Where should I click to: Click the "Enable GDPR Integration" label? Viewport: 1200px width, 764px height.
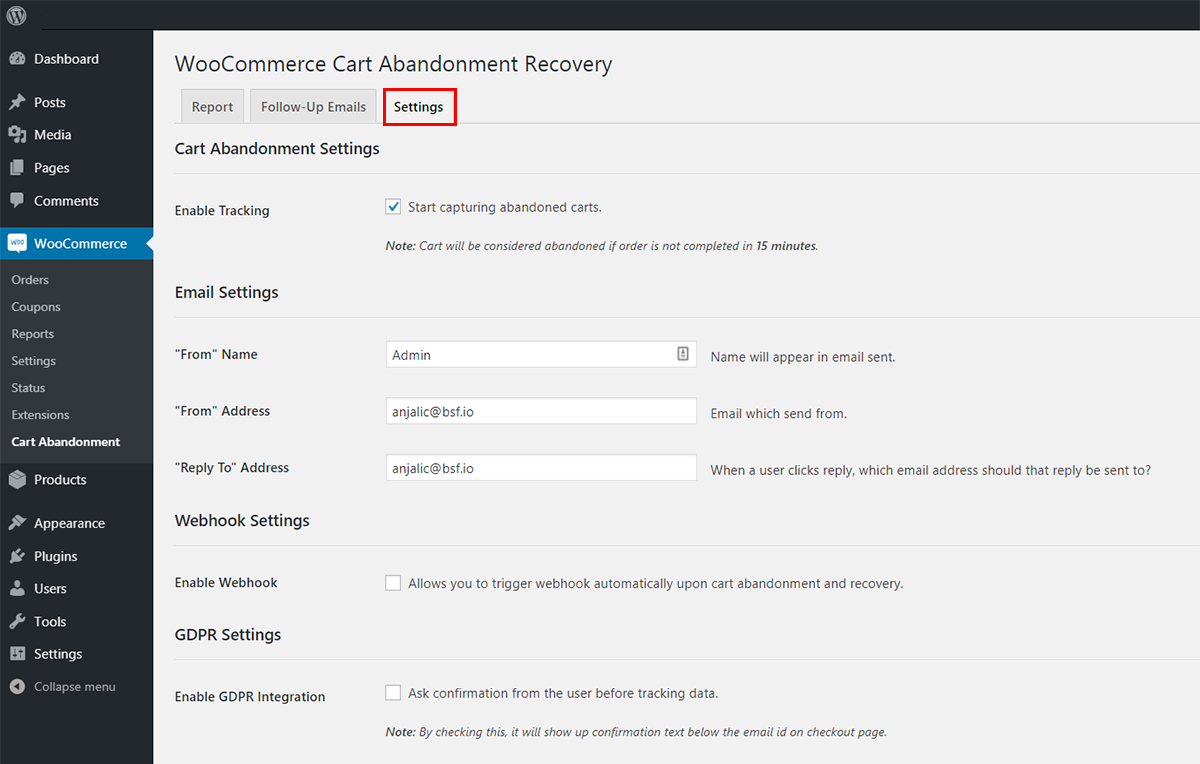pos(250,697)
